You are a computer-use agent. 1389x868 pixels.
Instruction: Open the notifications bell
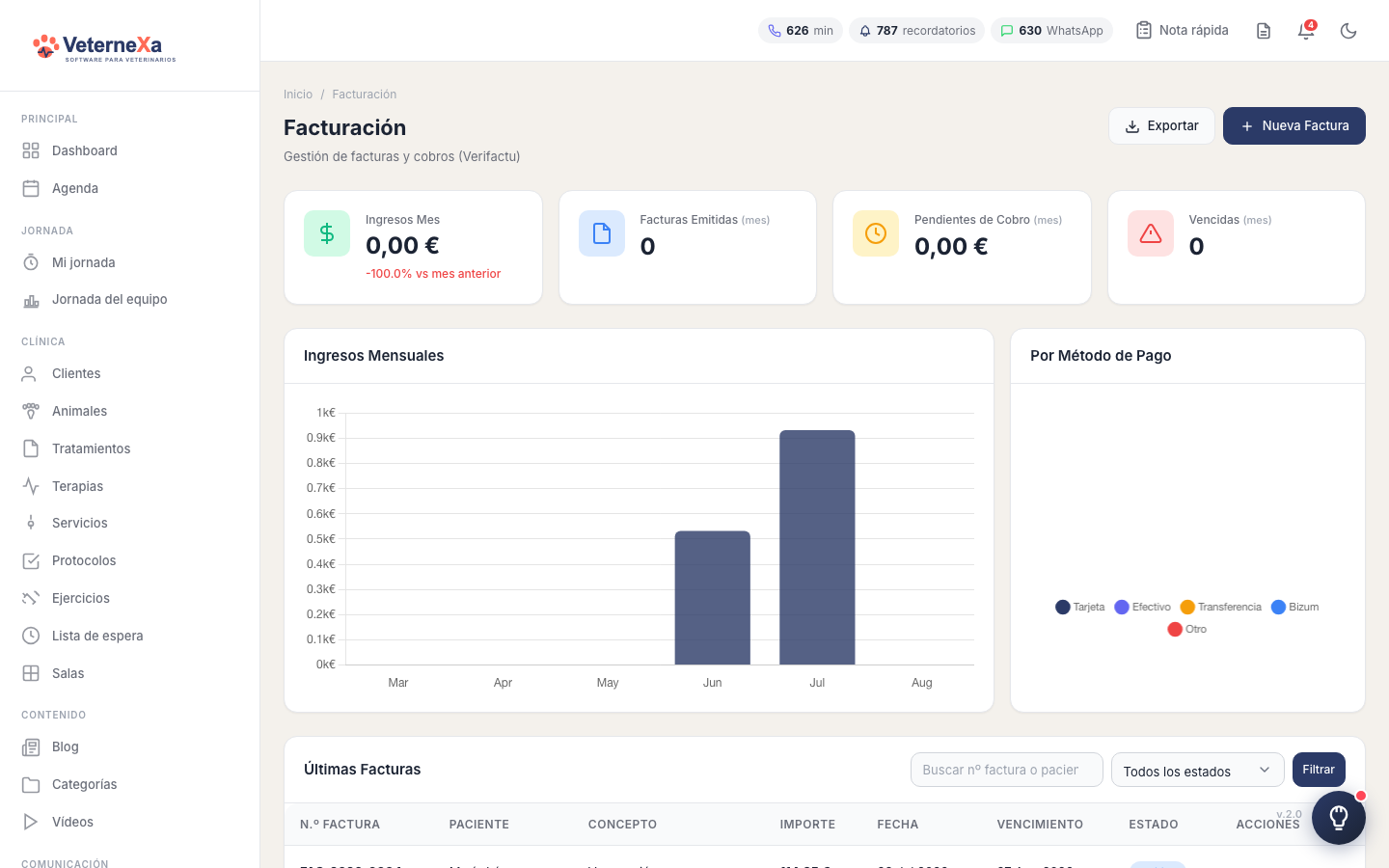point(1306,31)
